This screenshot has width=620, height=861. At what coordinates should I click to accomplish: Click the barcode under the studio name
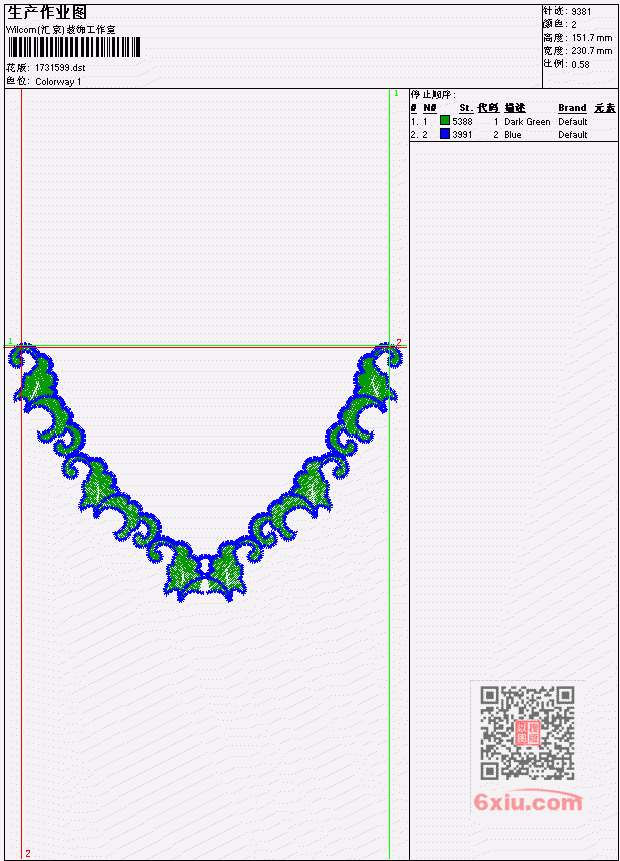tap(74, 47)
